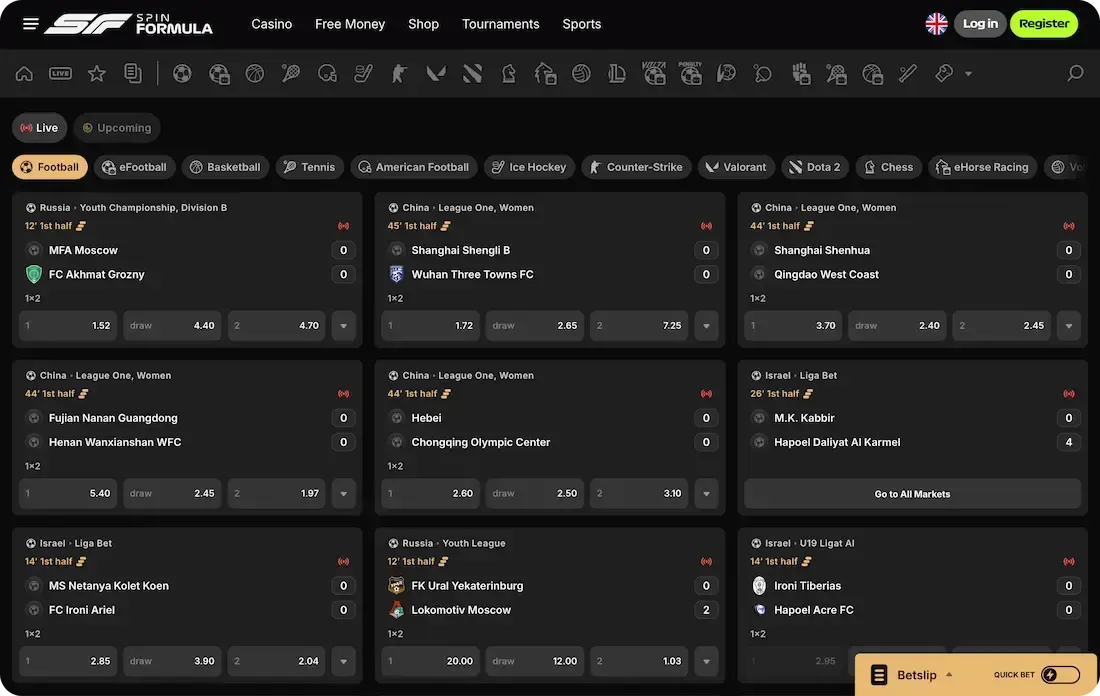
Task: Expand markets for MS Netanya Kolet Koen match
Action: pos(343,661)
